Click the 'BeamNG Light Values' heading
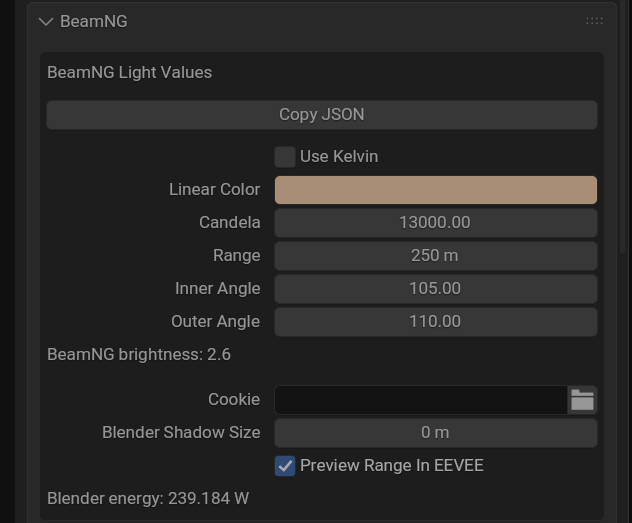Viewport: 632px width, 523px height. pyautogui.click(x=129, y=73)
